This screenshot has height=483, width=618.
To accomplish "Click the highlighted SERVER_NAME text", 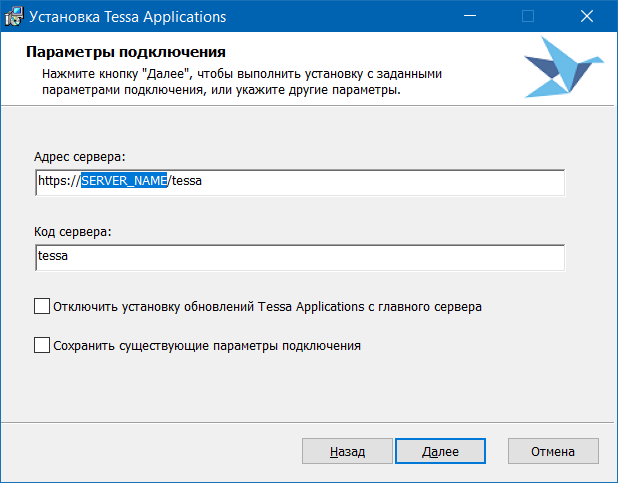I will click(x=124, y=182).
